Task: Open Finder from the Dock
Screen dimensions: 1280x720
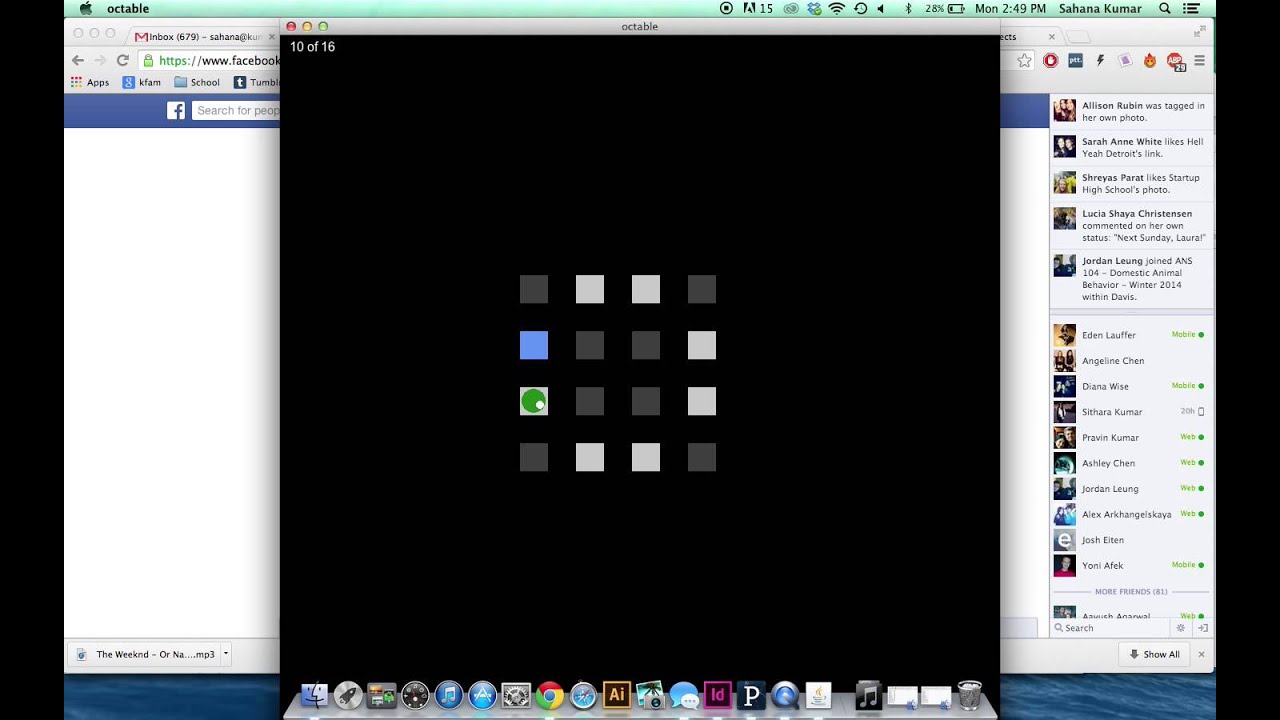Action: [x=314, y=694]
